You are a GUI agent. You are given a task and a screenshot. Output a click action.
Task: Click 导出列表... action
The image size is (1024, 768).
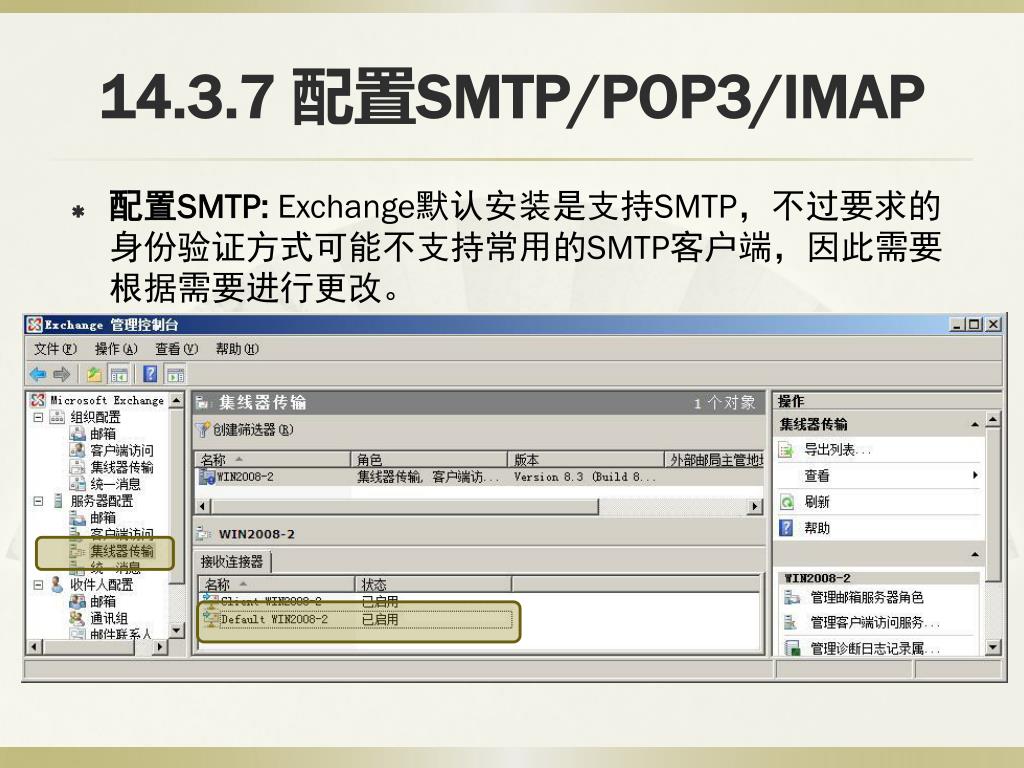click(837, 449)
